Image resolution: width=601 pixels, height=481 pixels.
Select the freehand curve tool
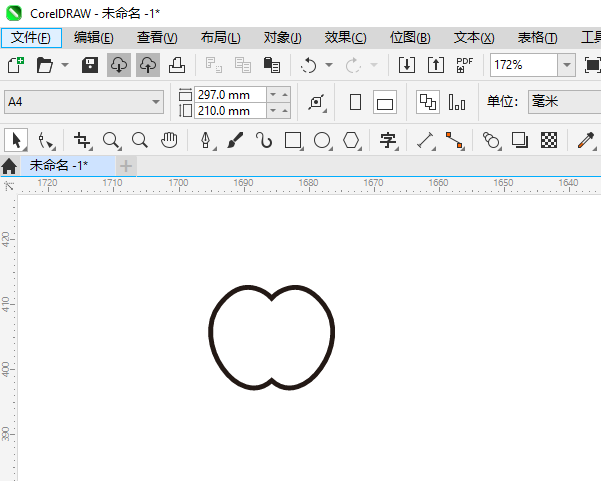(264, 141)
